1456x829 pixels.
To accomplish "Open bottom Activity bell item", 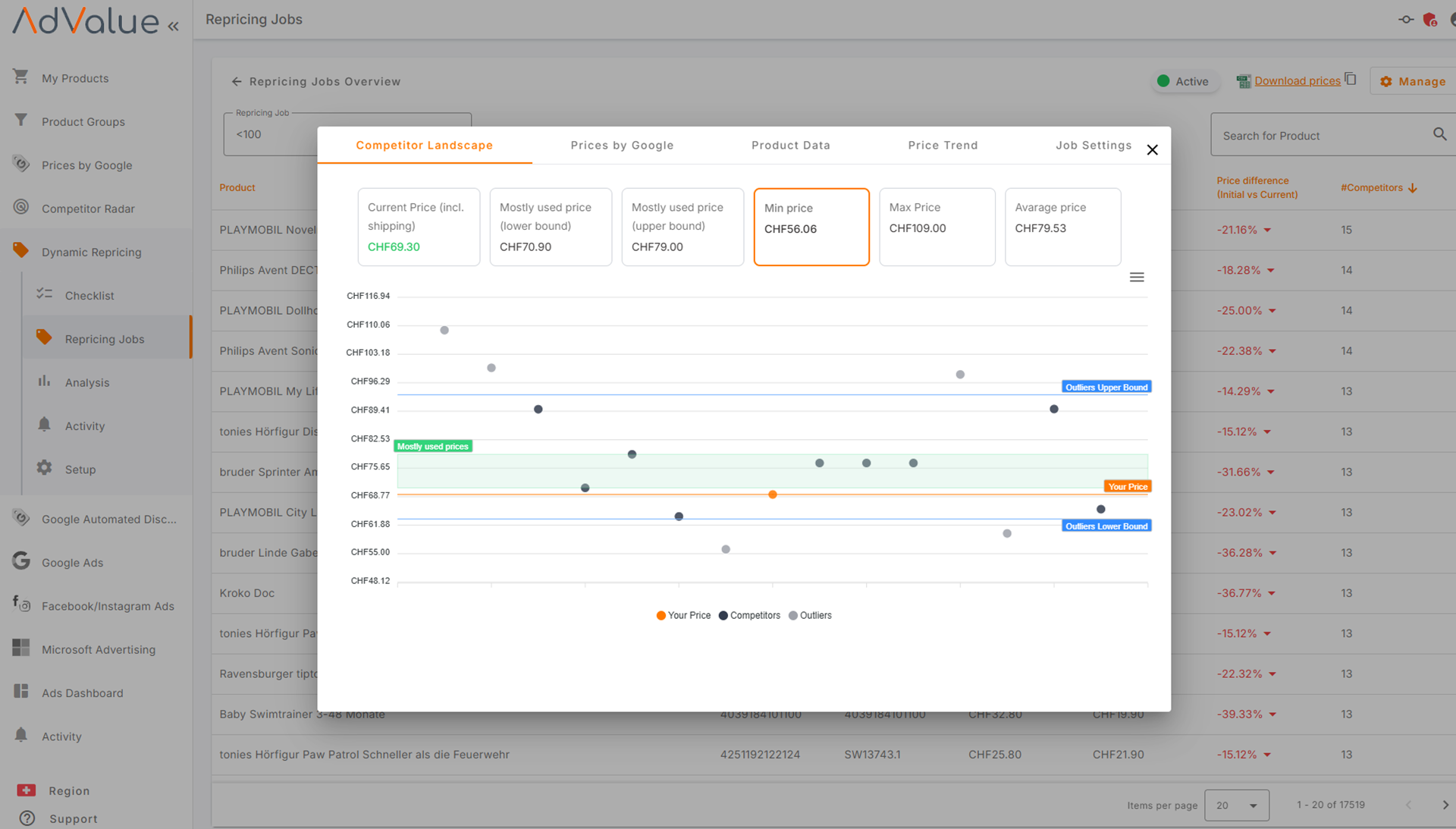I will point(61,736).
